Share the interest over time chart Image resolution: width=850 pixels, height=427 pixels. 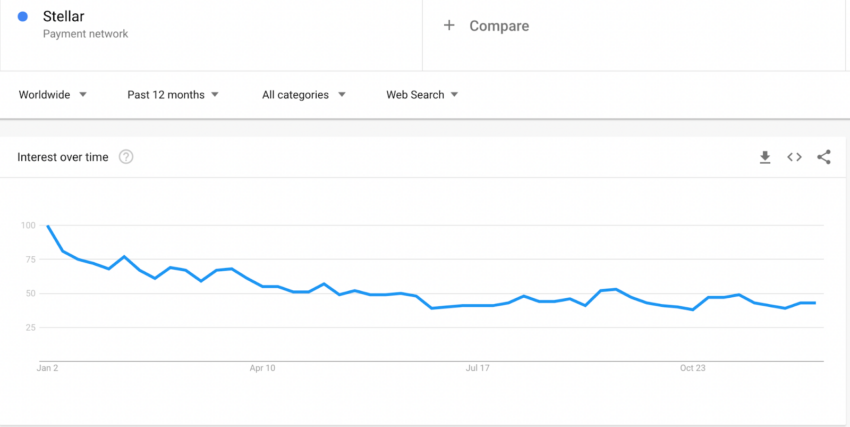pyautogui.click(x=823, y=157)
